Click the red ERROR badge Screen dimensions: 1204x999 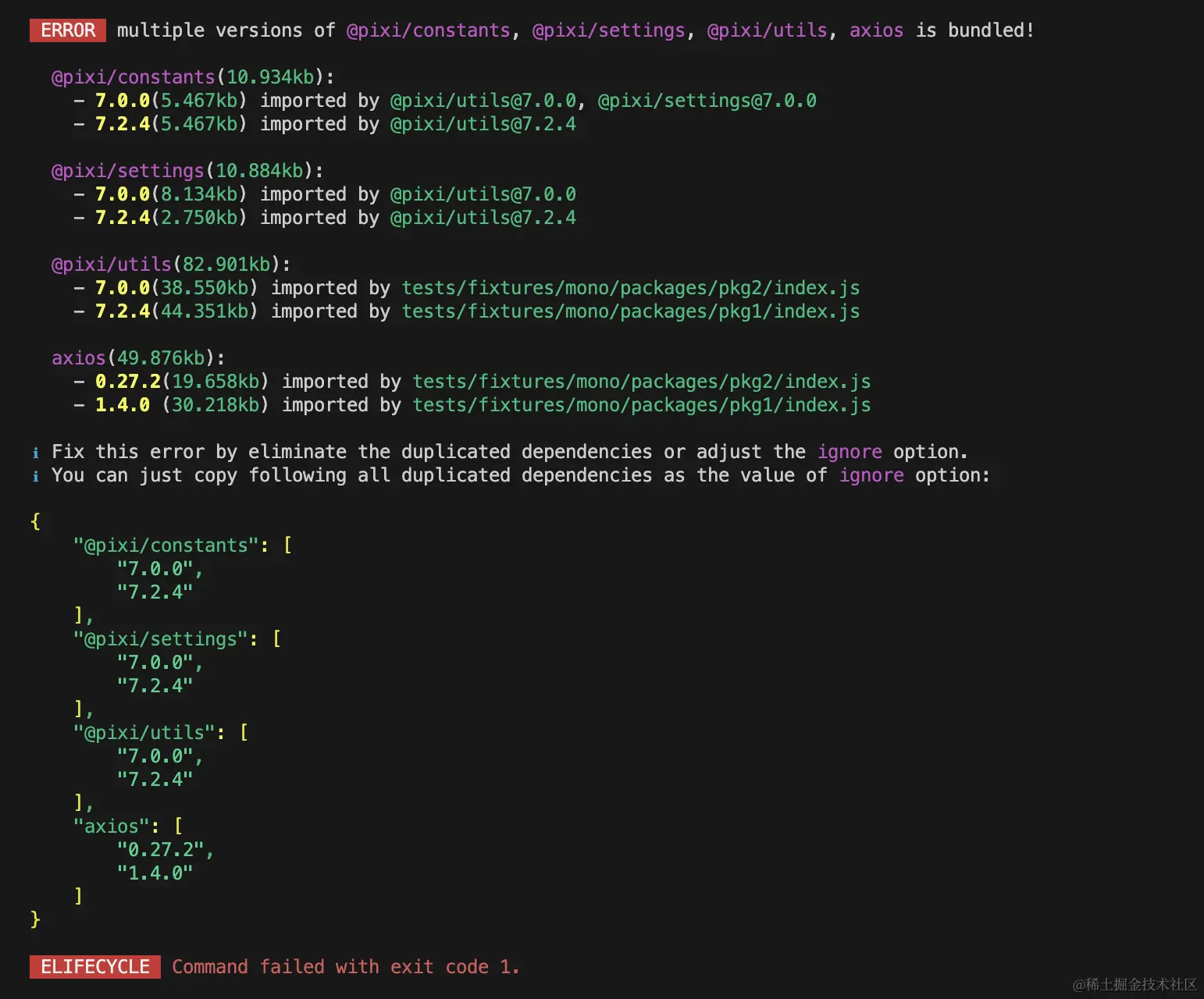click(68, 30)
